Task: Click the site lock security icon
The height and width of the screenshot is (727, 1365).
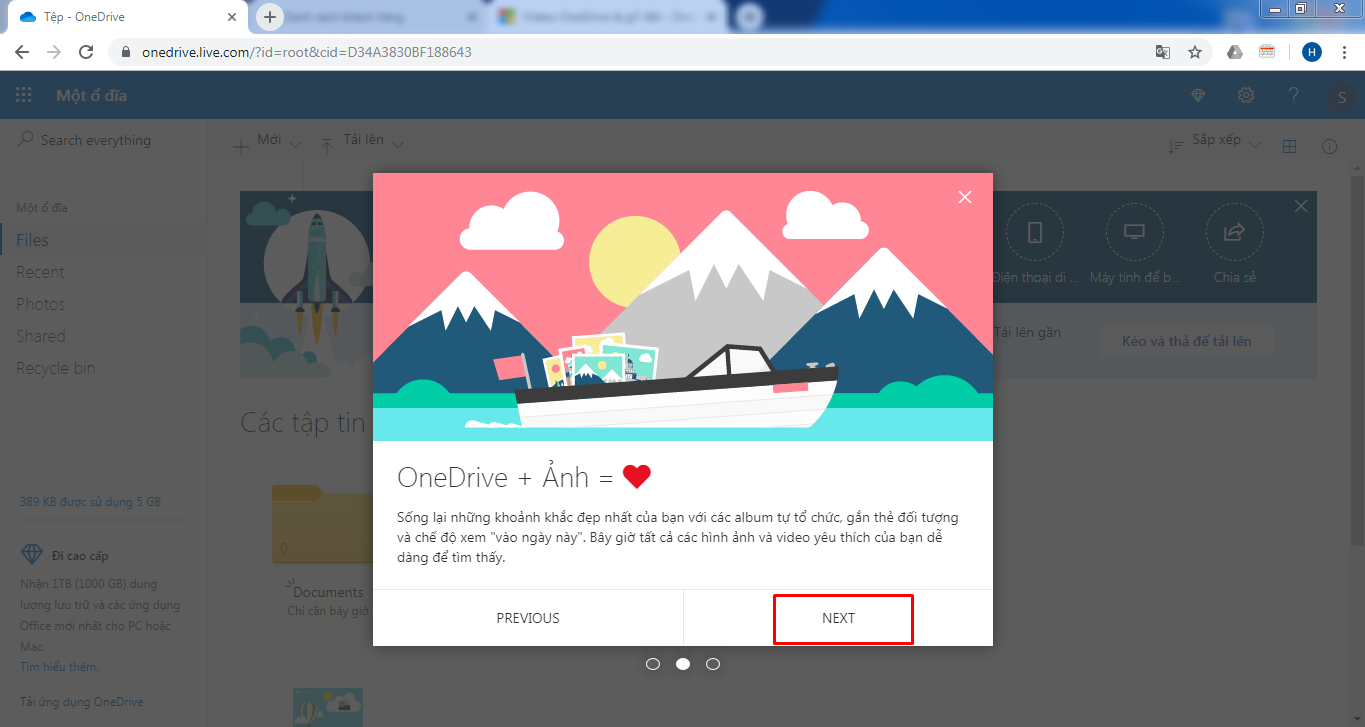Action: pyautogui.click(x=127, y=52)
